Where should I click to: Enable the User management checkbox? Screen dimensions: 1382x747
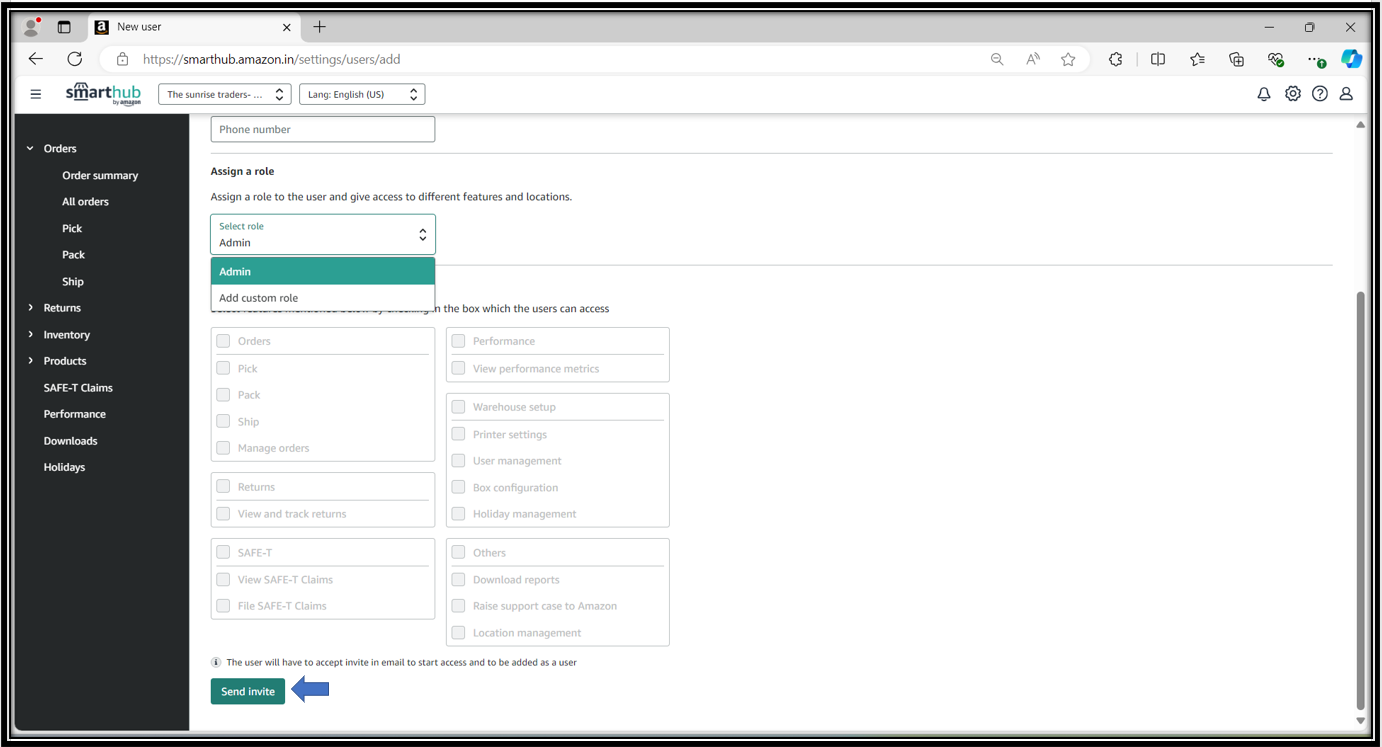pos(458,461)
